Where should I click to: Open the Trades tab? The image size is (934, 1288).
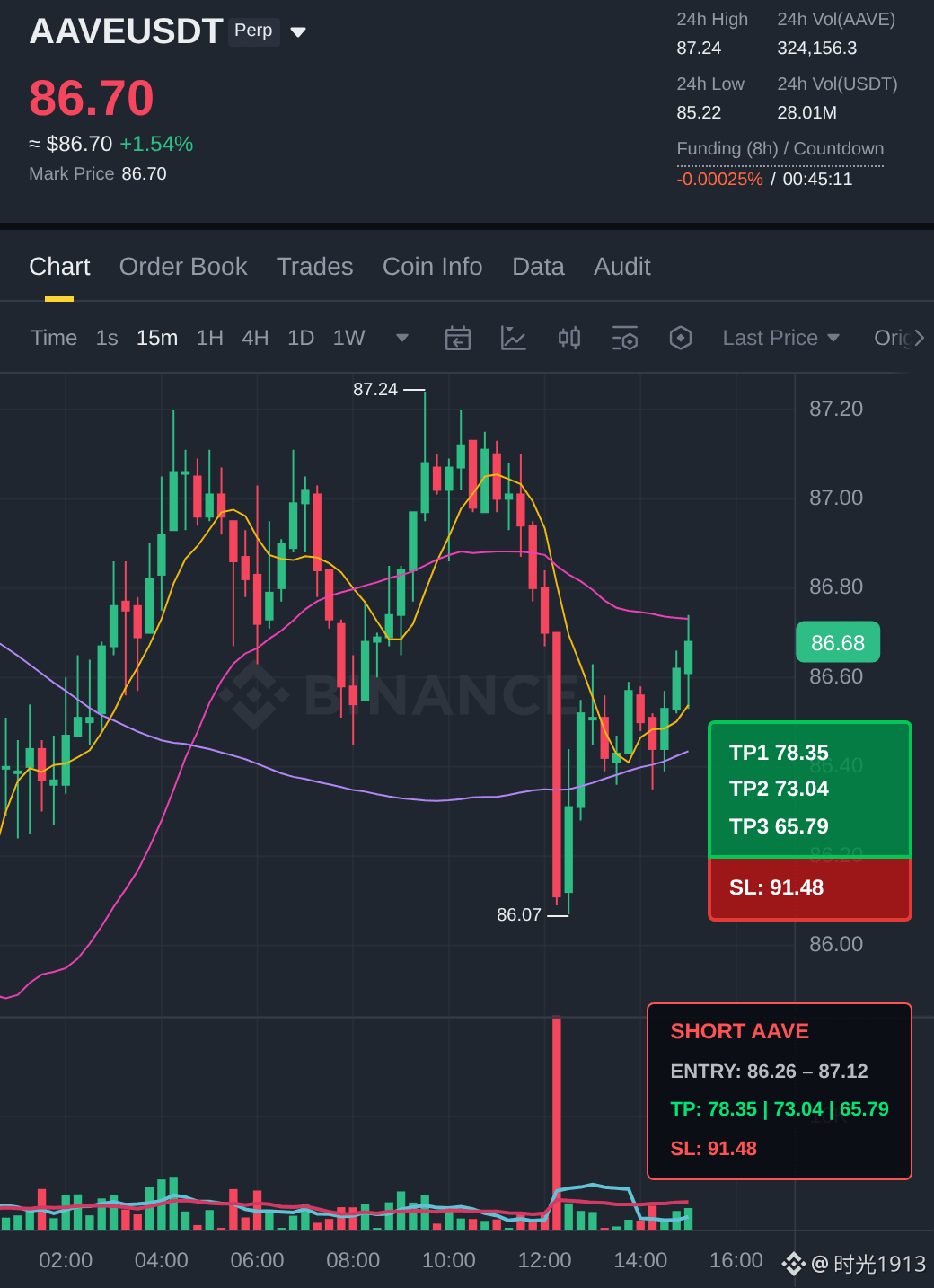(314, 267)
